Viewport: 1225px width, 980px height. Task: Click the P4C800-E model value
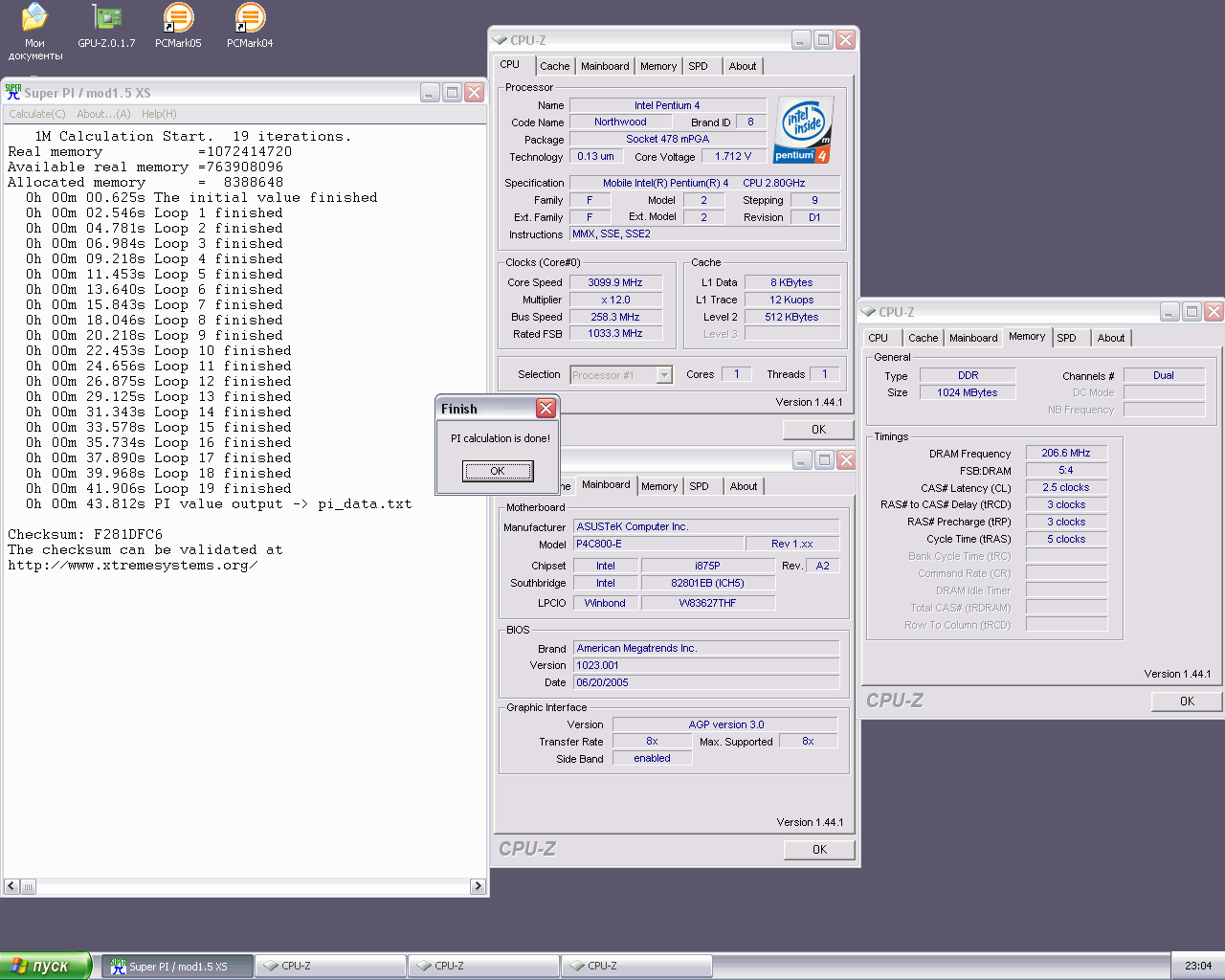657,544
